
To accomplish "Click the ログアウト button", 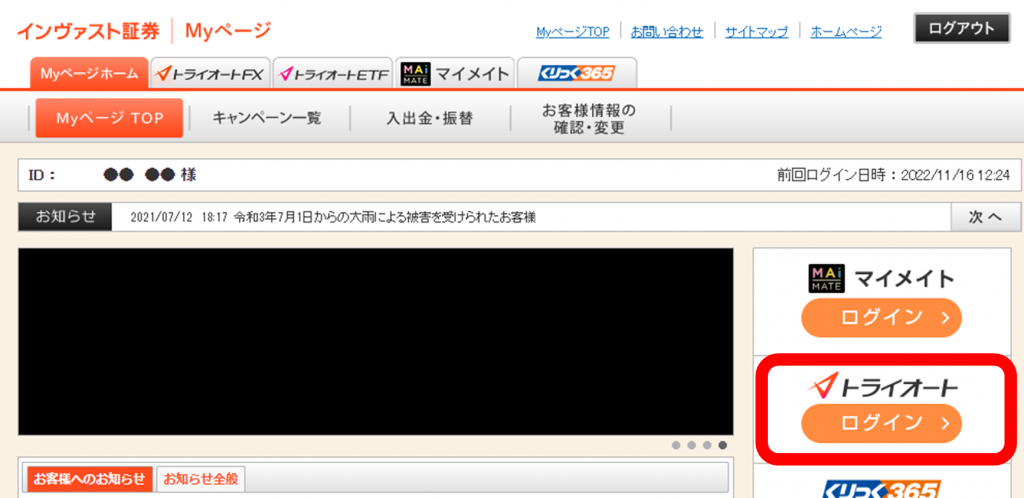I will point(961,28).
